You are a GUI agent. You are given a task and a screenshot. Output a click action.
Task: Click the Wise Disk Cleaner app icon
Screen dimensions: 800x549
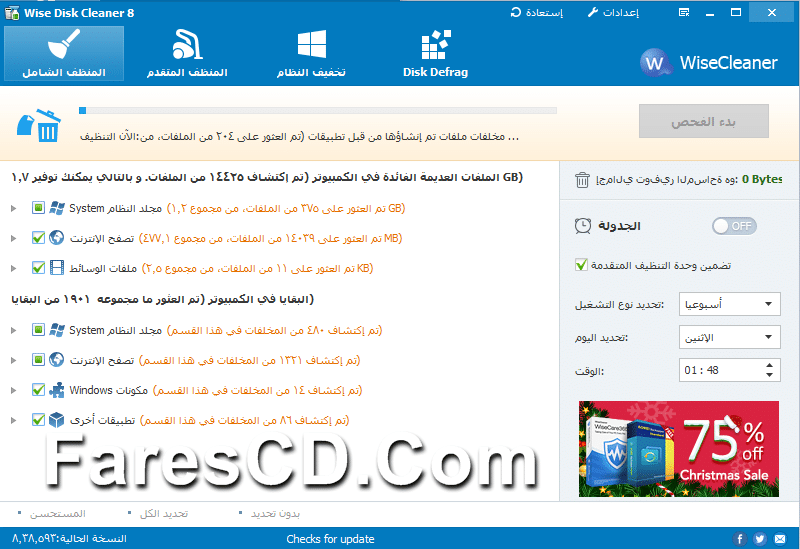(x=12, y=13)
